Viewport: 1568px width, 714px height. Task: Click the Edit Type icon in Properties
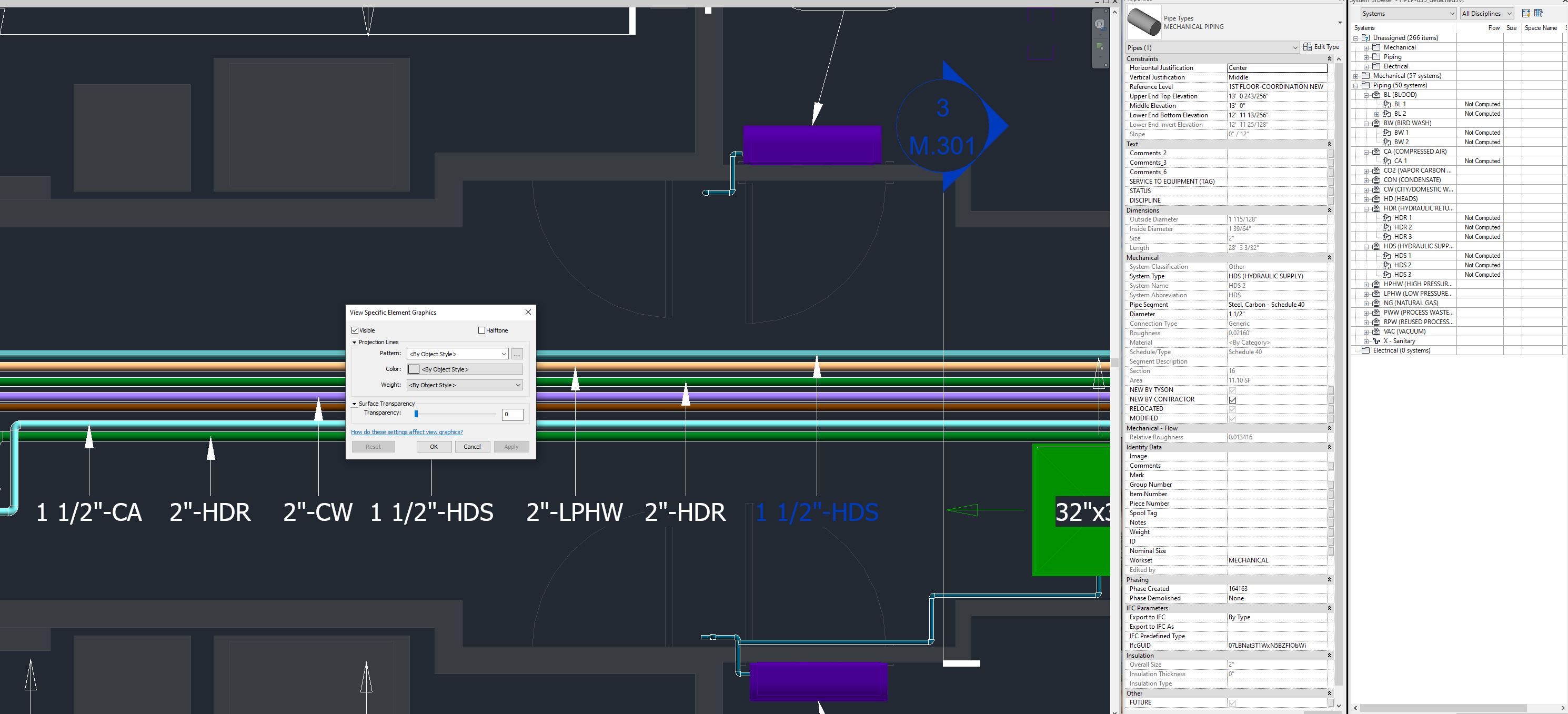[1309, 47]
